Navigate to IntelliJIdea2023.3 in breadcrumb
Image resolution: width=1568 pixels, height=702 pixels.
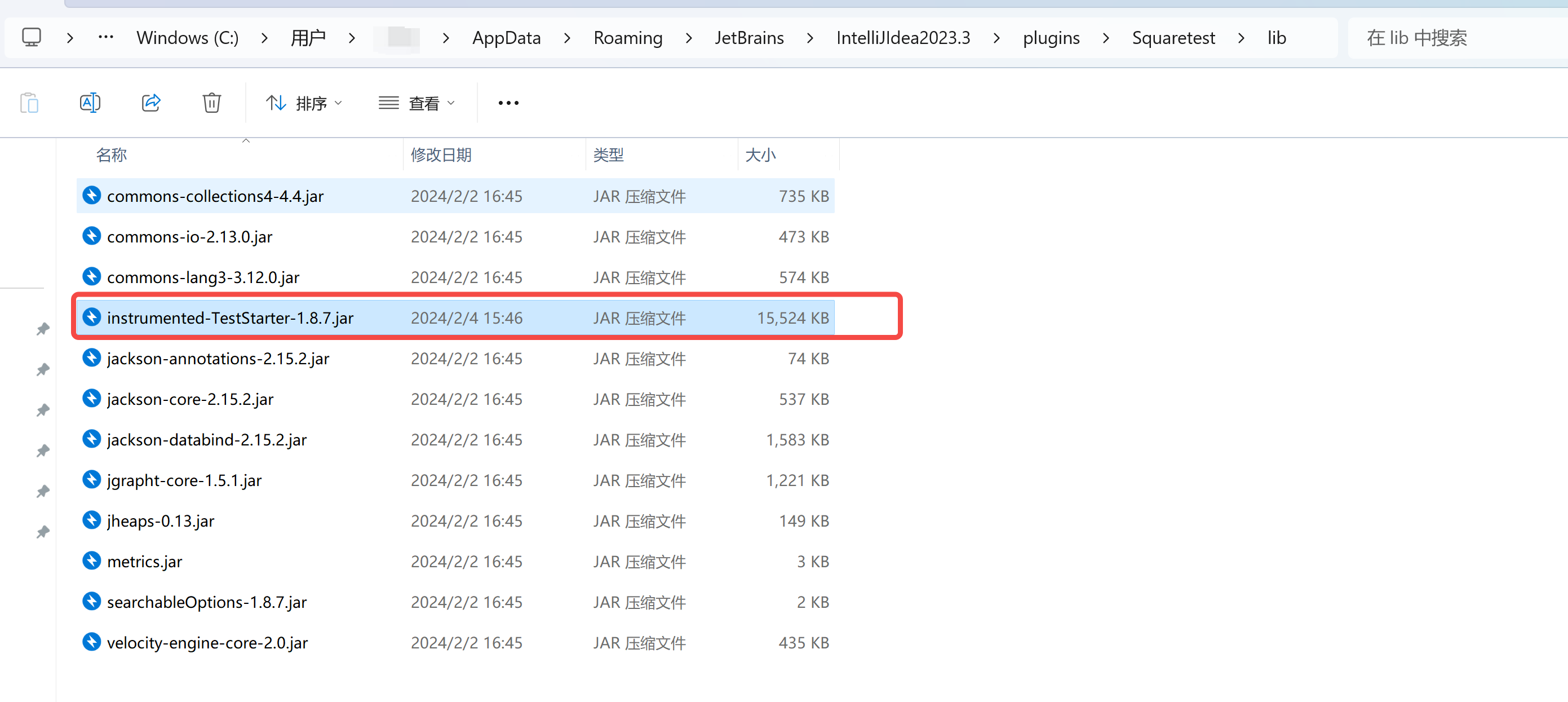[x=903, y=38]
